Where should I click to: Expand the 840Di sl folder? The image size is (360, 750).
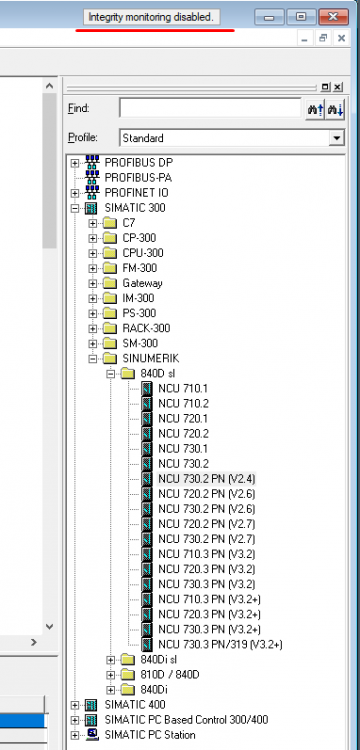point(111,660)
